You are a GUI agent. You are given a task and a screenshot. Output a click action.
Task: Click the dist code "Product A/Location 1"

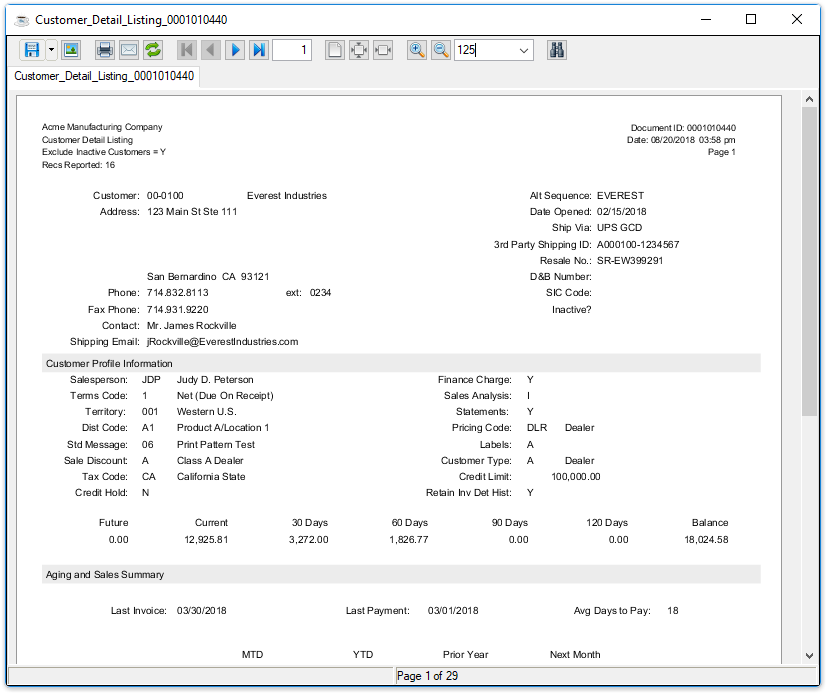point(223,428)
